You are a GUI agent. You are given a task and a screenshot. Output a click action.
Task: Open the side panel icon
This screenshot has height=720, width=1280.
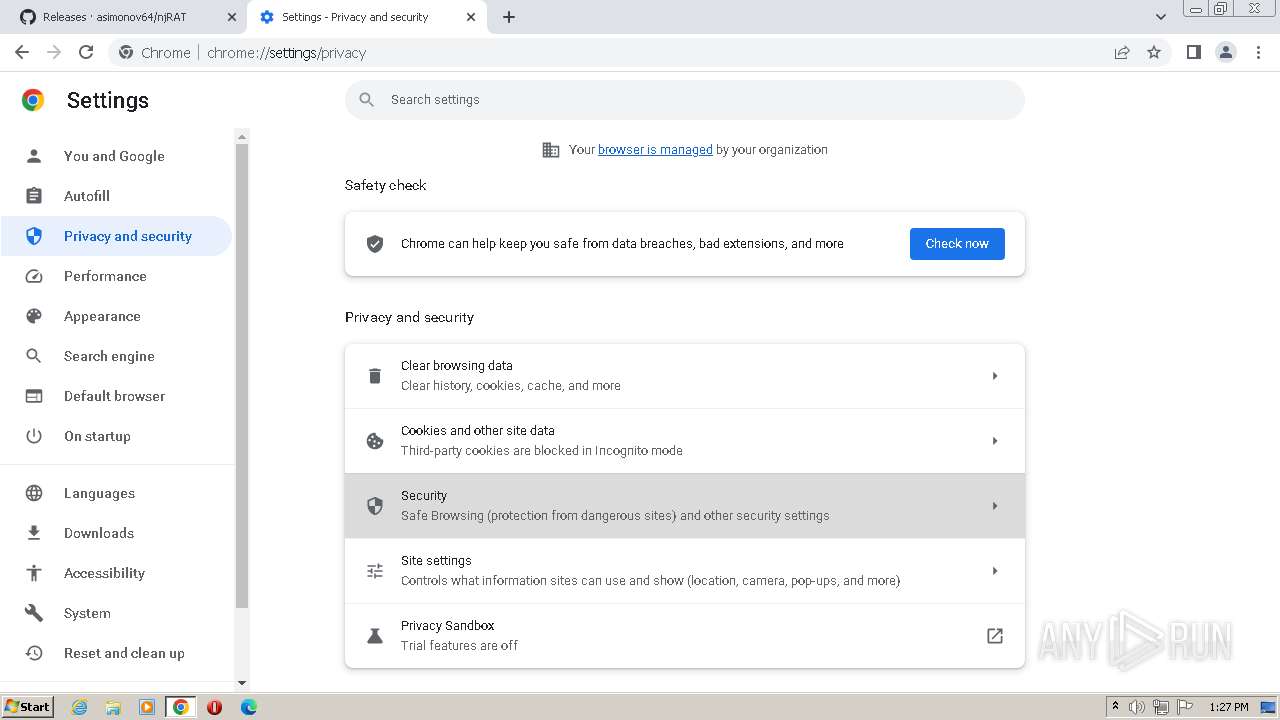coord(1193,52)
